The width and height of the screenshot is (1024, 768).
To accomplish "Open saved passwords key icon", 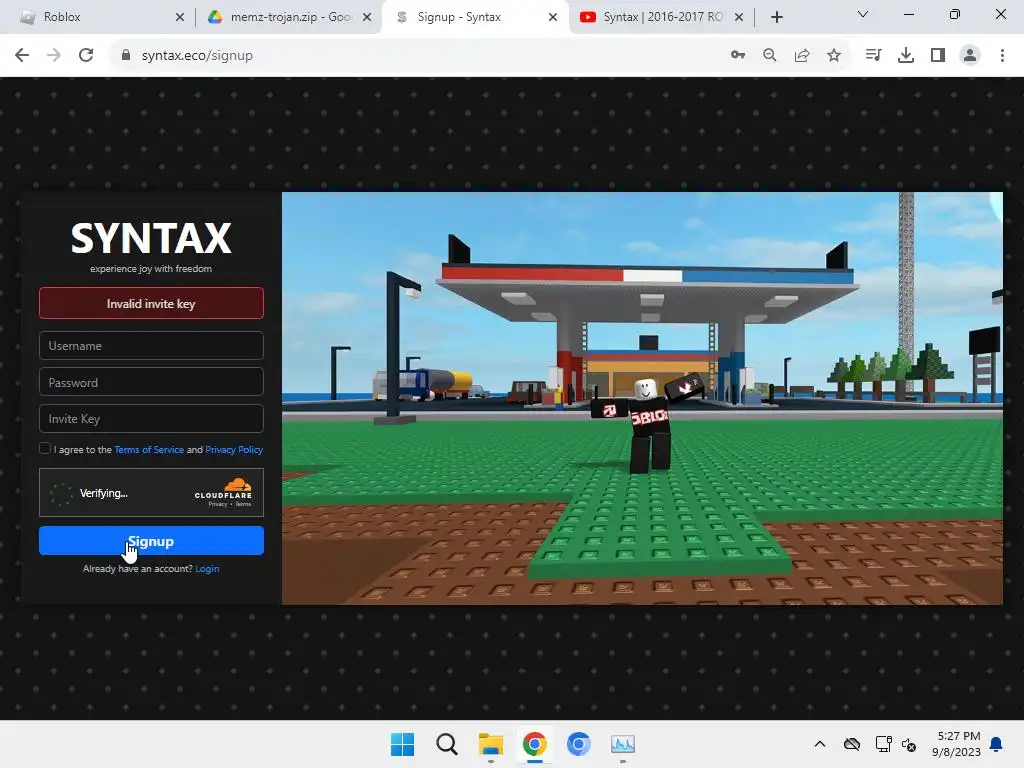I will click(x=738, y=56).
